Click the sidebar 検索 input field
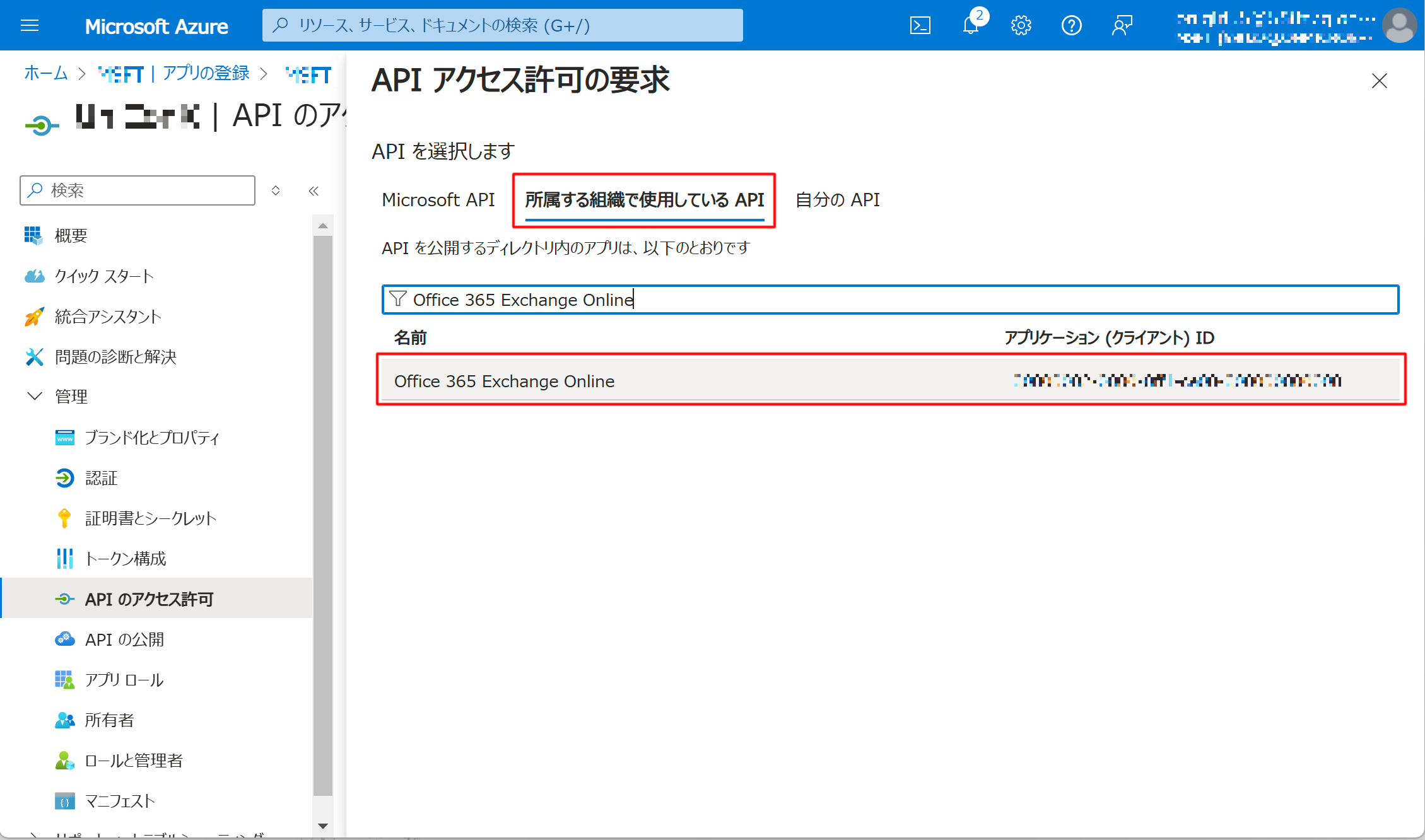Viewport: 1425px width, 840px height. pyautogui.click(x=138, y=190)
